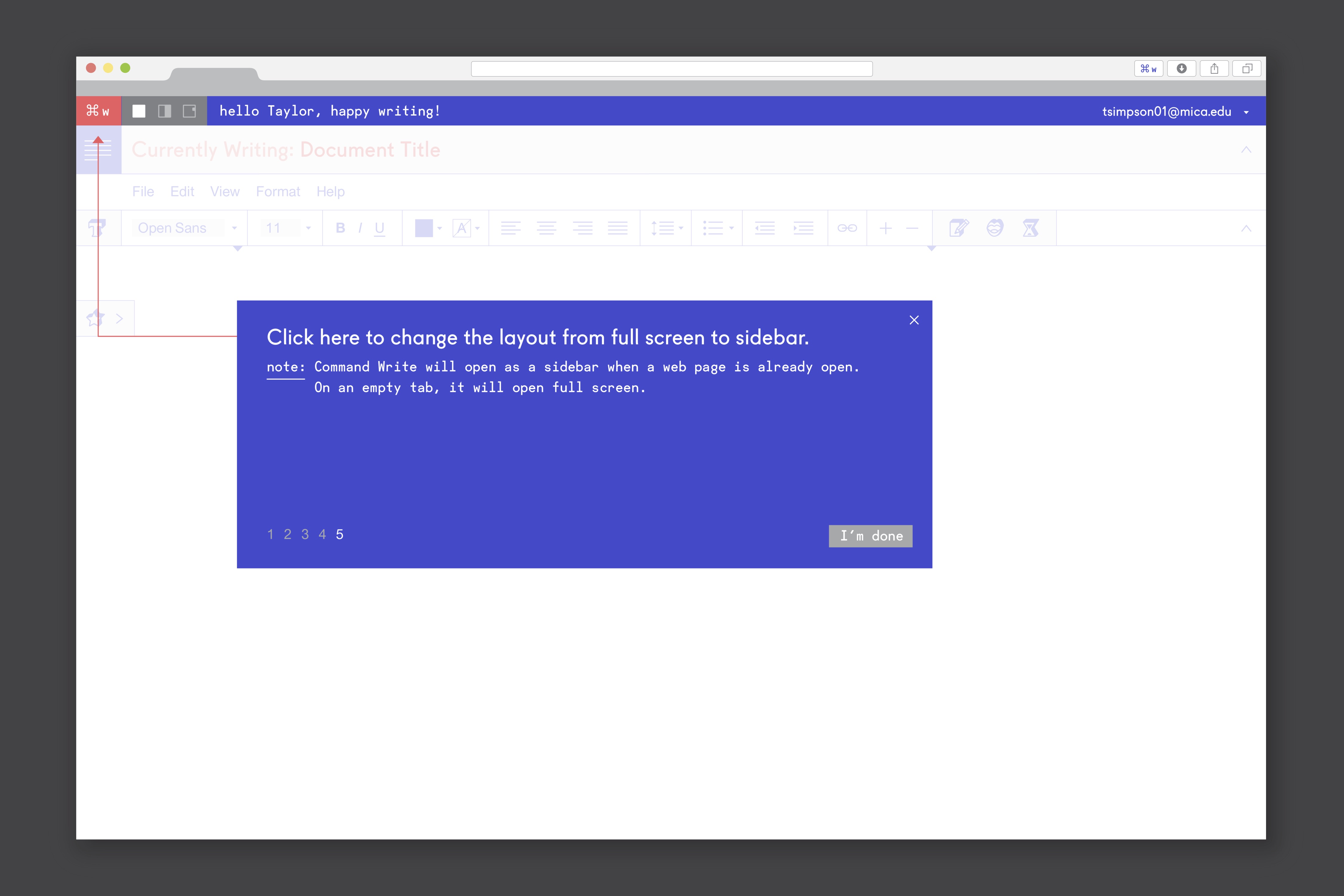Click the red Command Write logo button
Viewport: 1344px width, 896px height.
(98, 111)
